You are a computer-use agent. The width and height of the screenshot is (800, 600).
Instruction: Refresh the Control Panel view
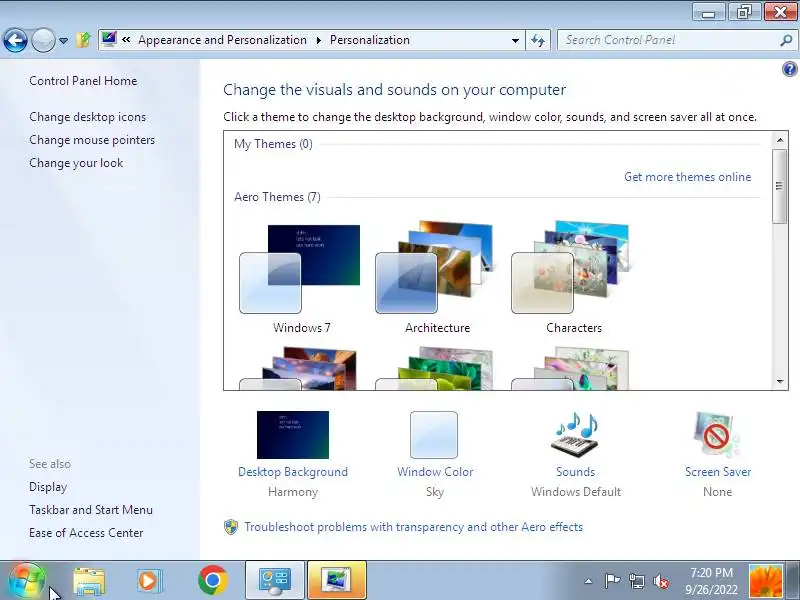click(538, 40)
